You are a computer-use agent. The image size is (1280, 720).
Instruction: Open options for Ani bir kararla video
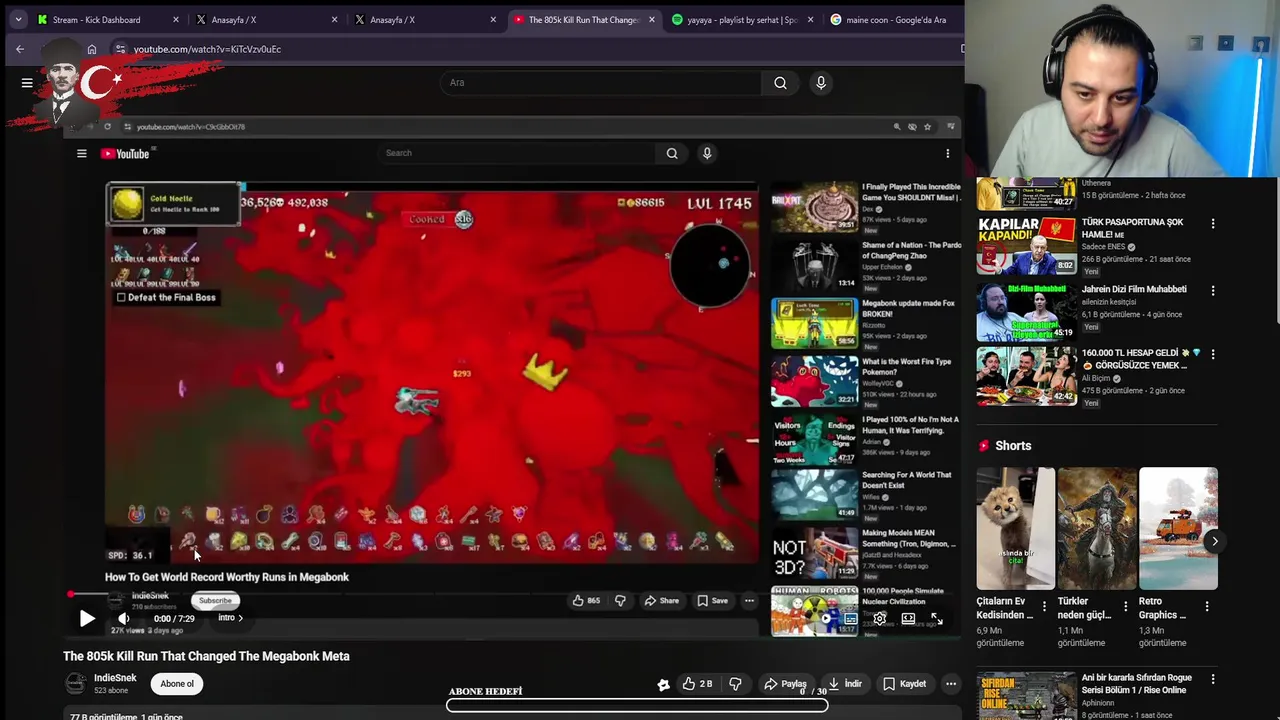click(x=1213, y=680)
